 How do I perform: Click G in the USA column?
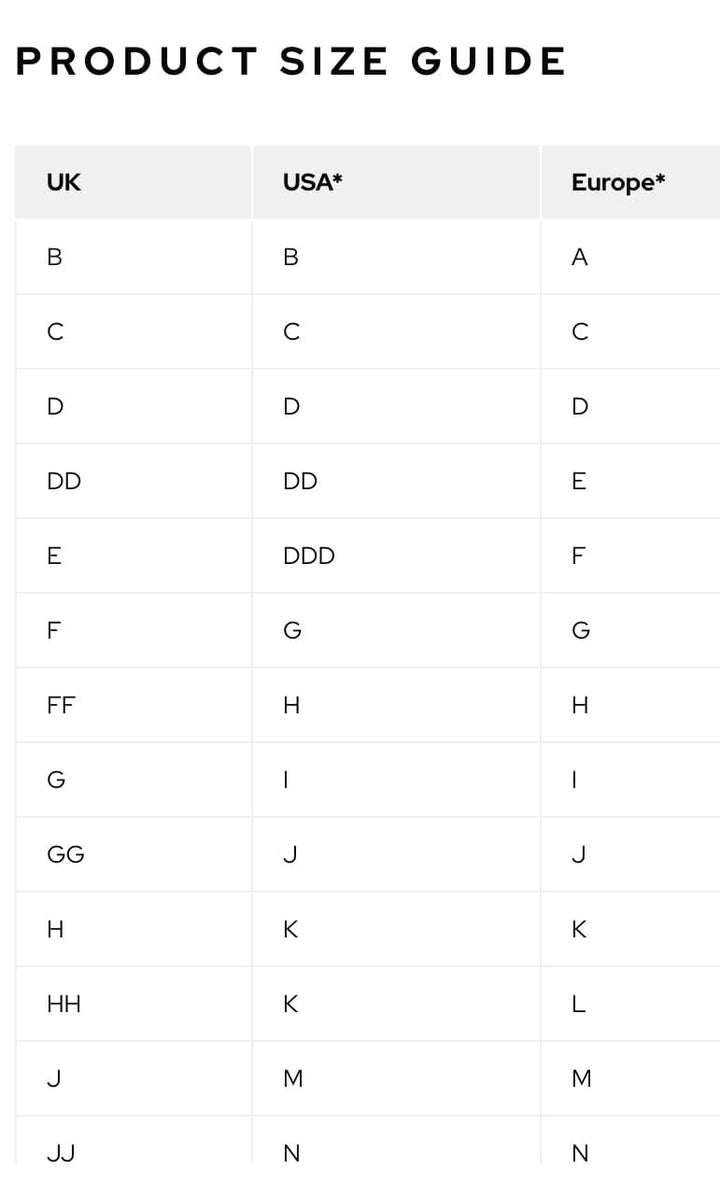pyautogui.click(x=292, y=631)
